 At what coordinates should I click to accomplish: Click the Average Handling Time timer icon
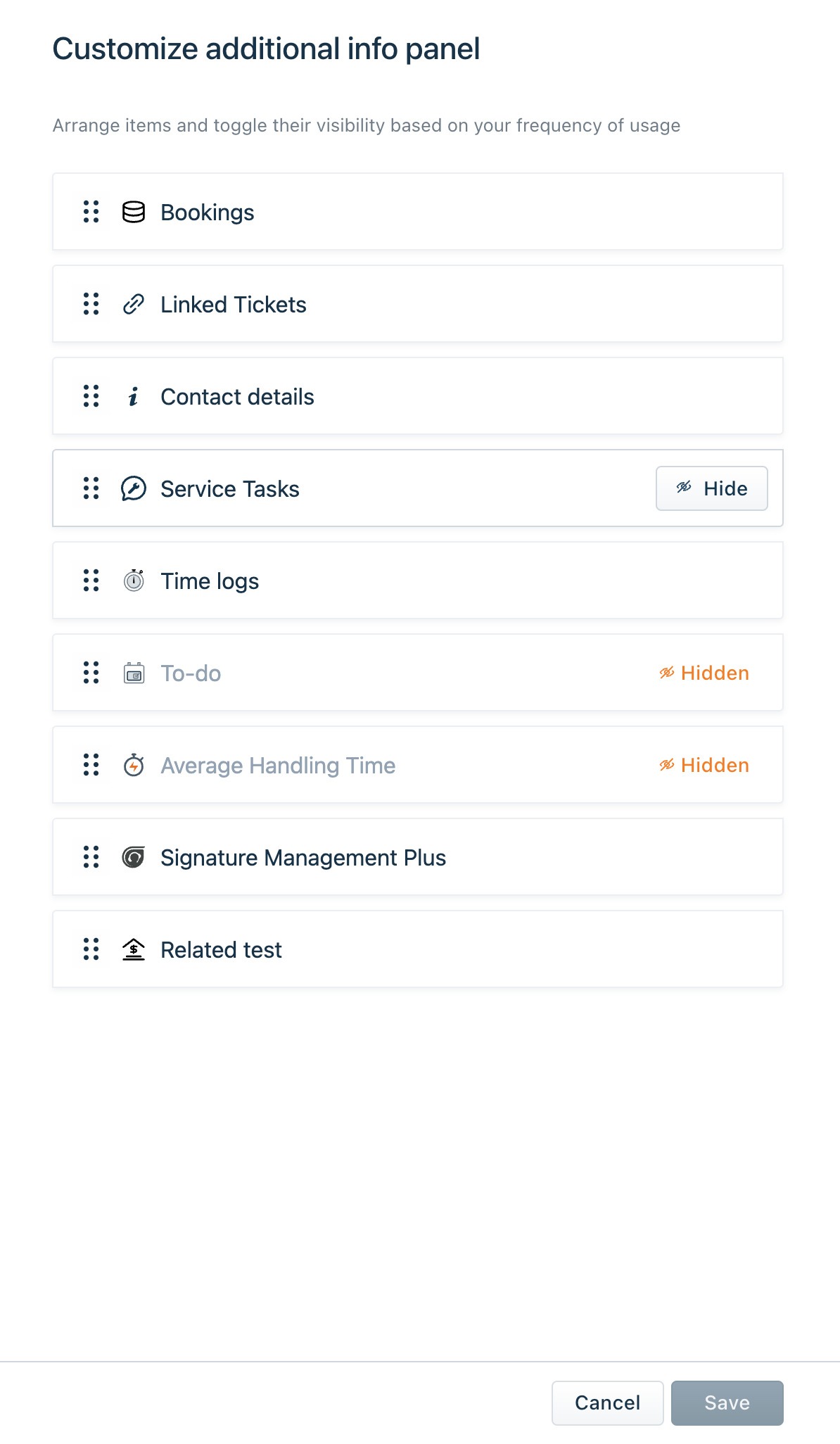134,765
